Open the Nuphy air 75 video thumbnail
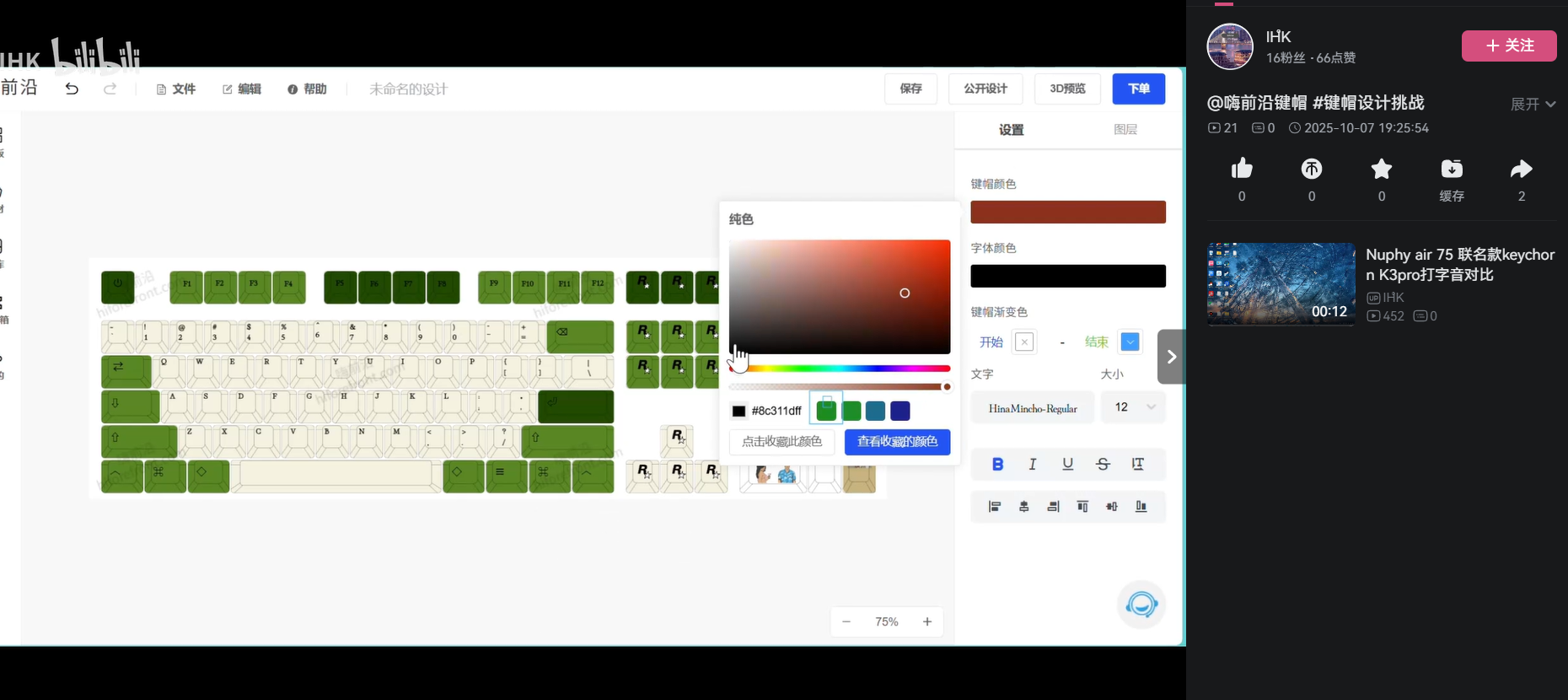The width and height of the screenshot is (1568, 700). tap(1281, 284)
